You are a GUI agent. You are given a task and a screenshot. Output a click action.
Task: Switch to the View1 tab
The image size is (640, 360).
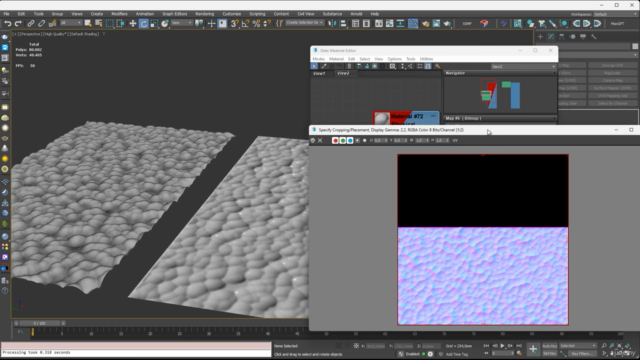tap(319, 73)
